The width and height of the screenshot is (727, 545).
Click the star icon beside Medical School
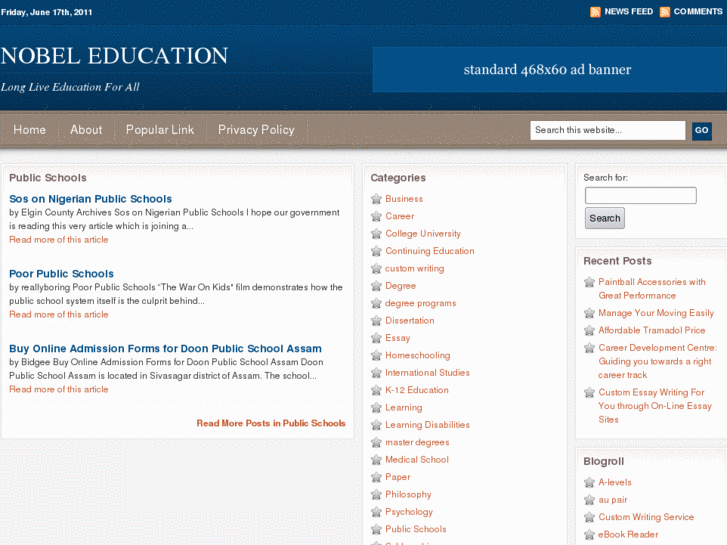point(376,460)
